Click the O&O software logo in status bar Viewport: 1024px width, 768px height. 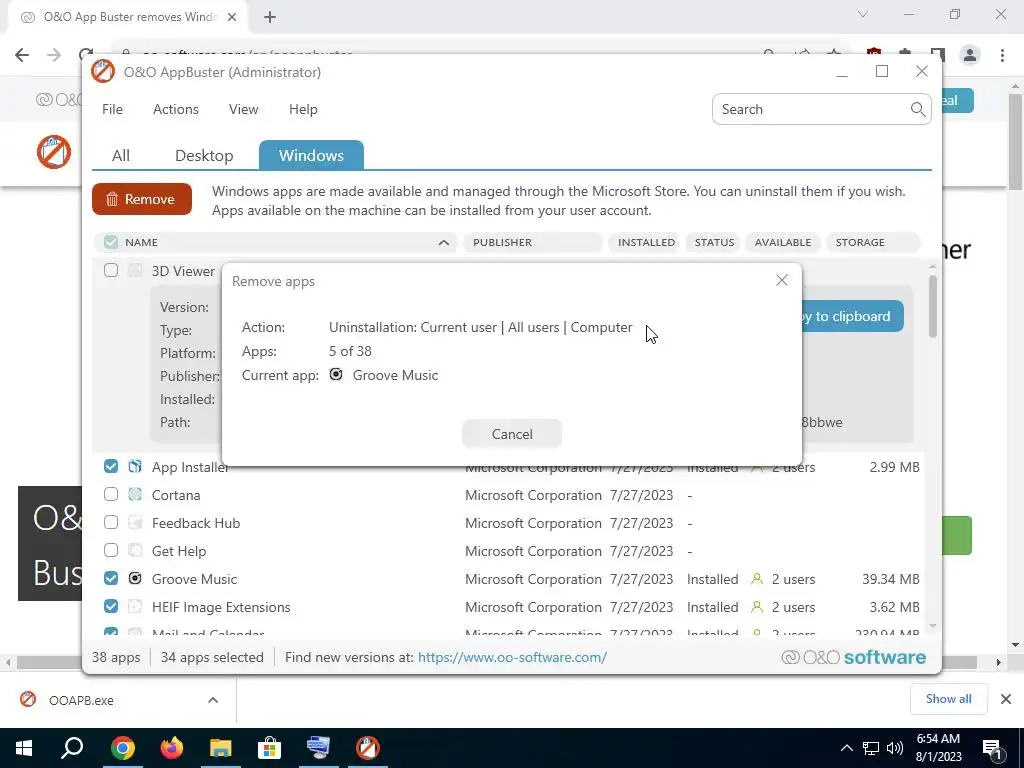pyautogui.click(x=854, y=658)
